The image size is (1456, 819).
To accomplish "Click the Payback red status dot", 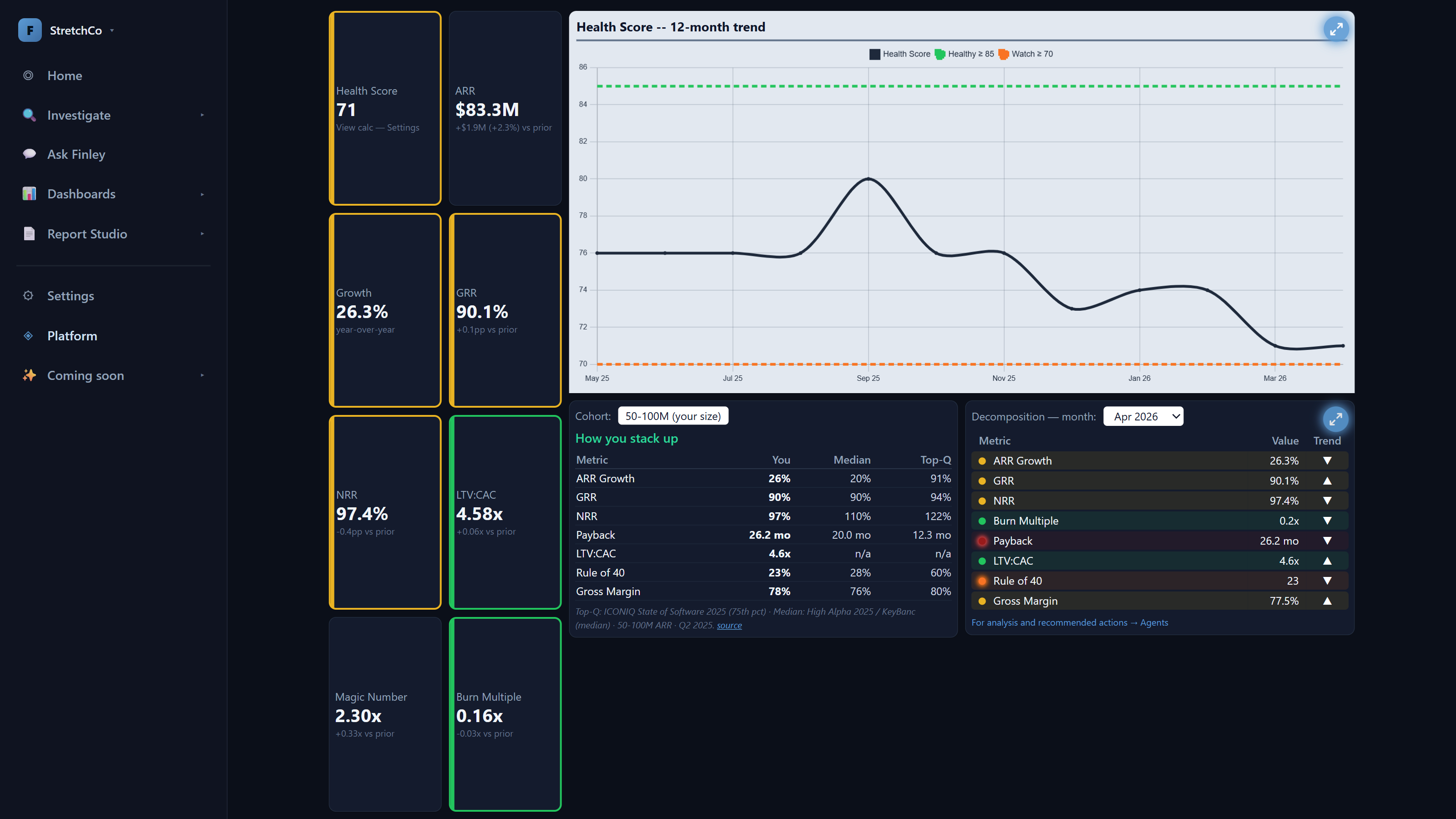I will tap(982, 541).
